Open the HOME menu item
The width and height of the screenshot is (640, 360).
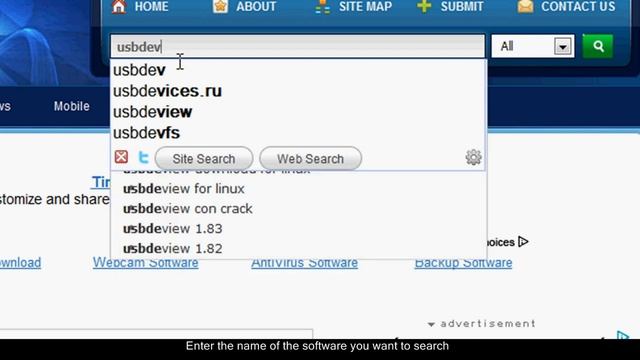(x=151, y=7)
